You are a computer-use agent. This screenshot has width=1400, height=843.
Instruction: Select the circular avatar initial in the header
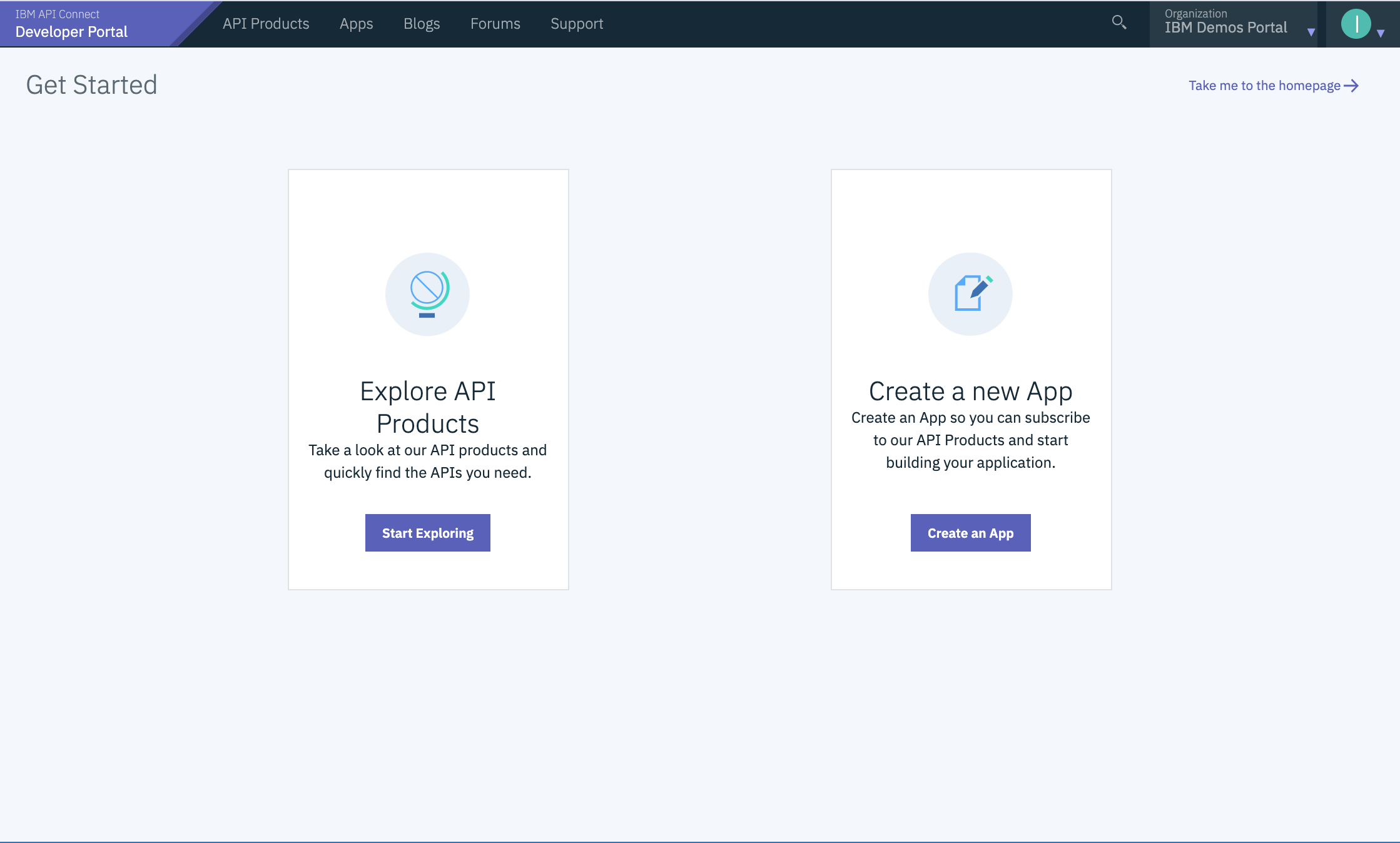coord(1356,24)
